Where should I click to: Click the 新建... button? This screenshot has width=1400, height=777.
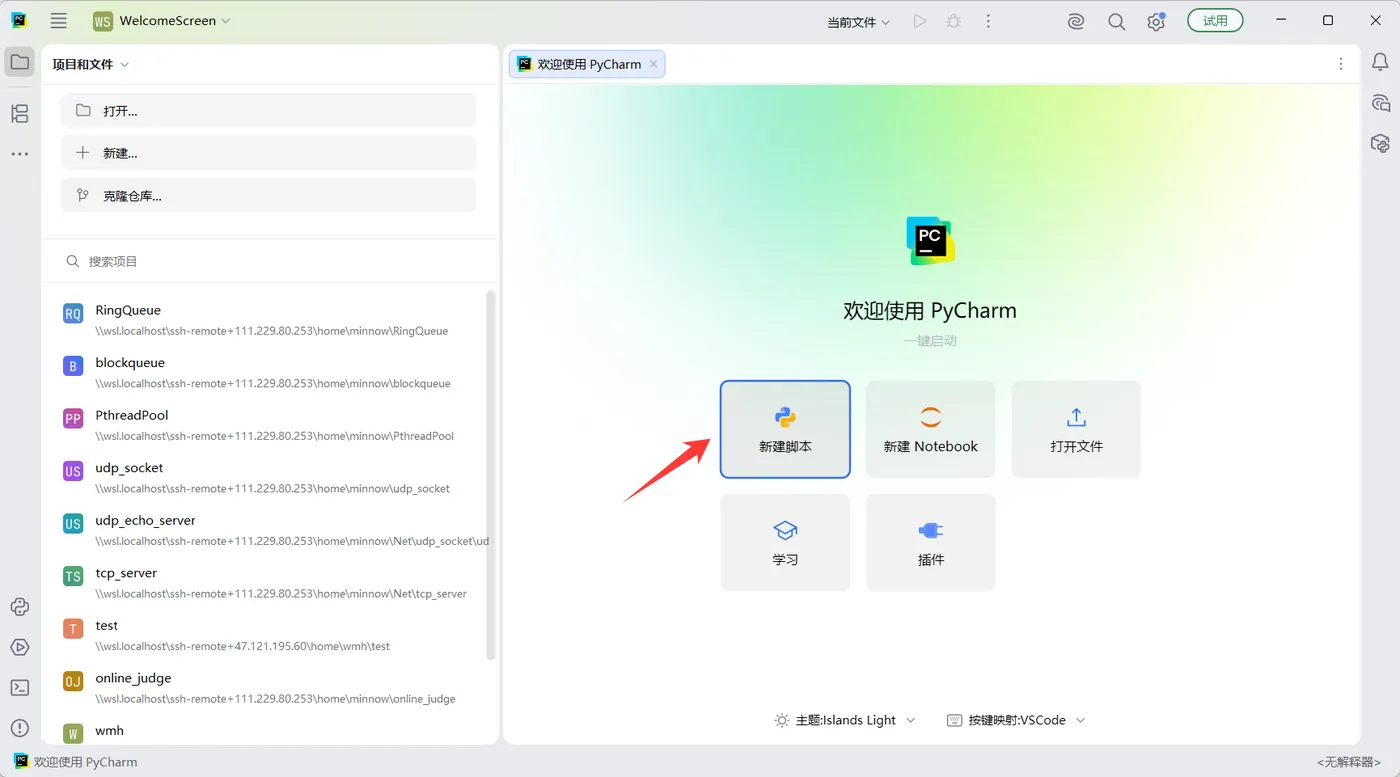coord(269,153)
